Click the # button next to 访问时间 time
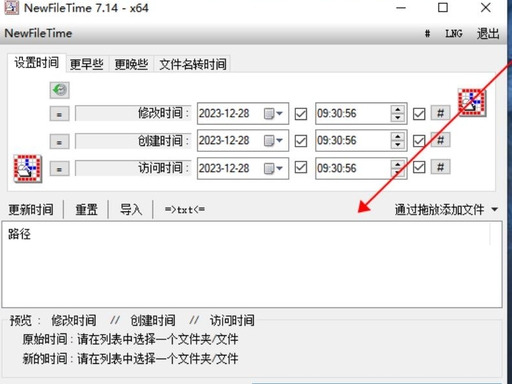This screenshot has width=512, height=384. (440, 167)
